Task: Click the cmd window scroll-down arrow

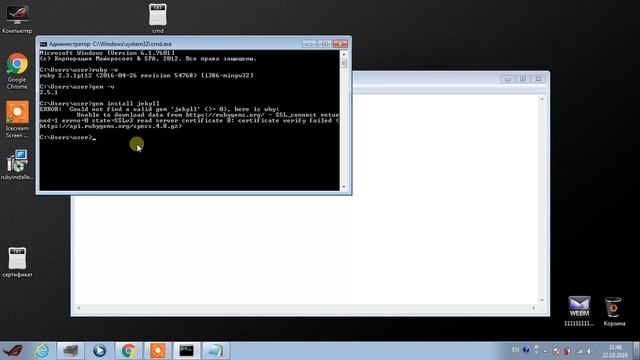Action: [344, 187]
